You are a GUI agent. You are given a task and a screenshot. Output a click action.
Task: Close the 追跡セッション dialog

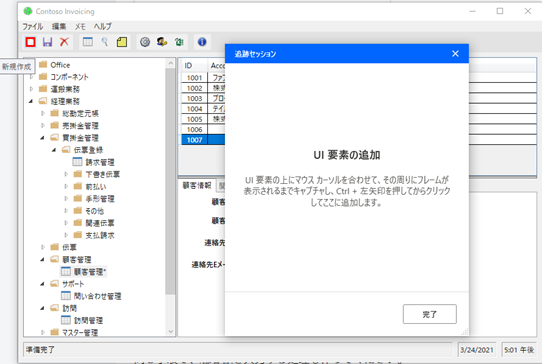[x=455, y=54]
